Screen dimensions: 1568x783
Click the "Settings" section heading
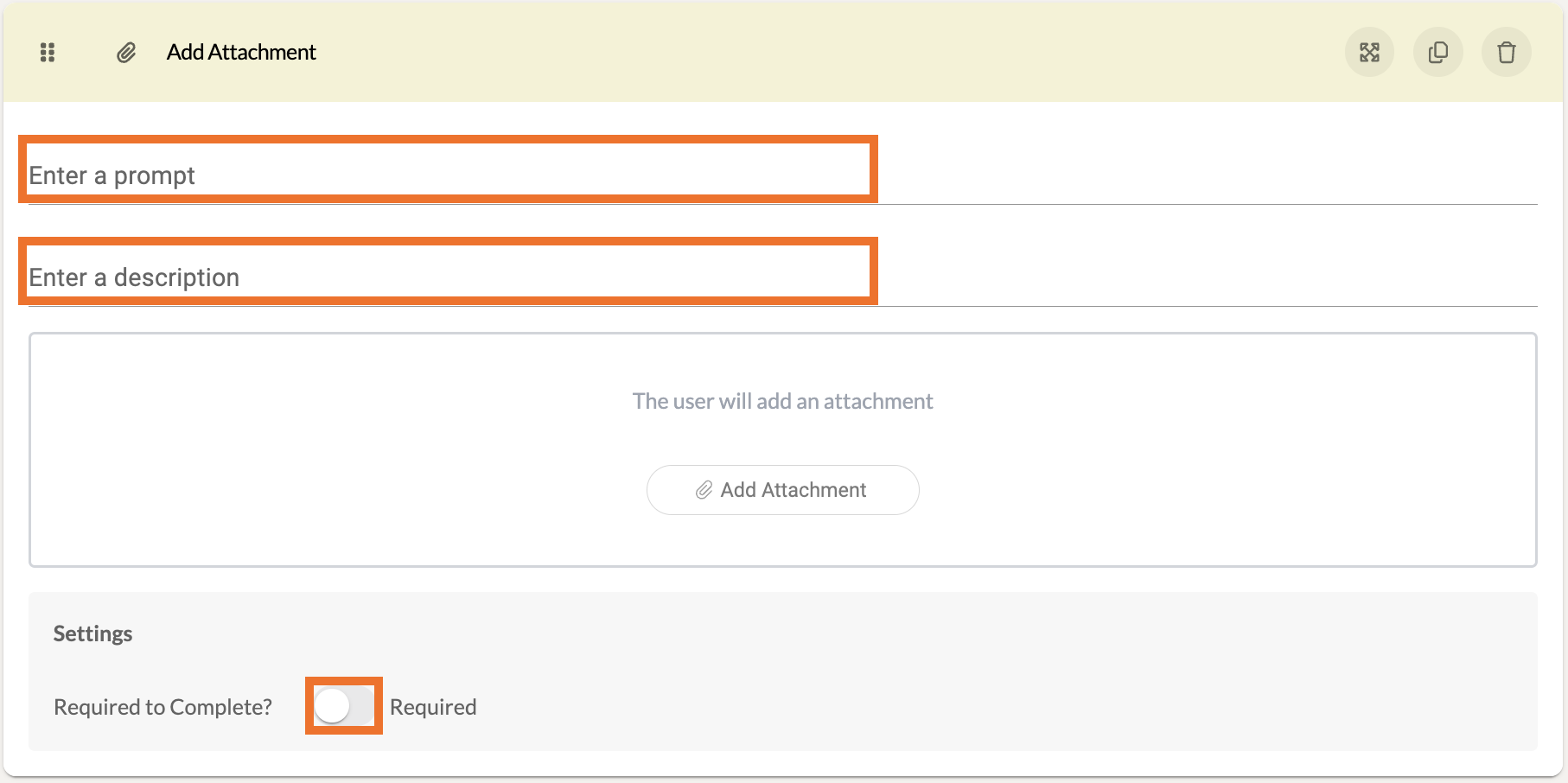point(92,633)
